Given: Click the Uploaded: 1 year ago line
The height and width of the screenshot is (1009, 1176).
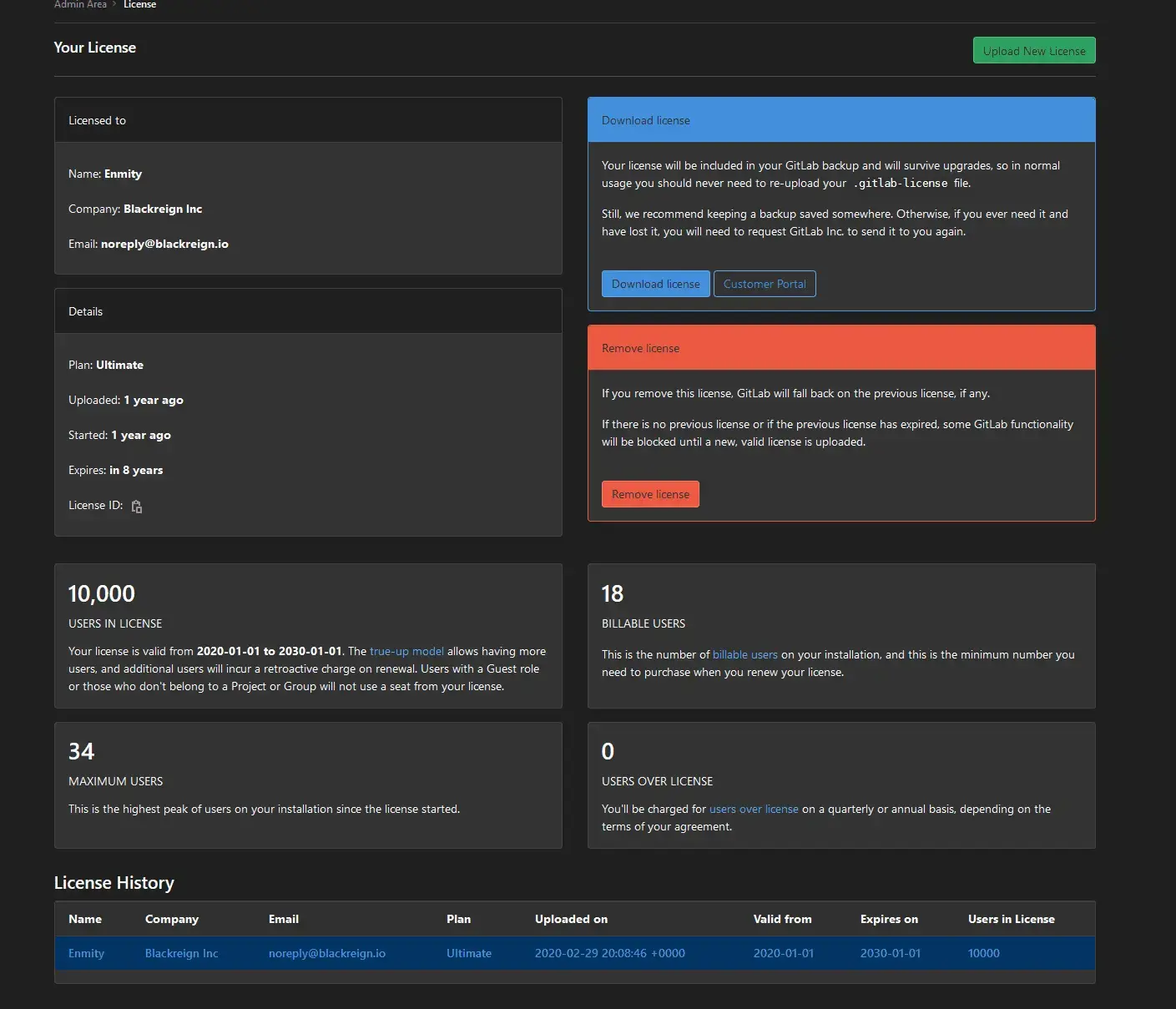Looking at the screenshot, I should point(126,400).
